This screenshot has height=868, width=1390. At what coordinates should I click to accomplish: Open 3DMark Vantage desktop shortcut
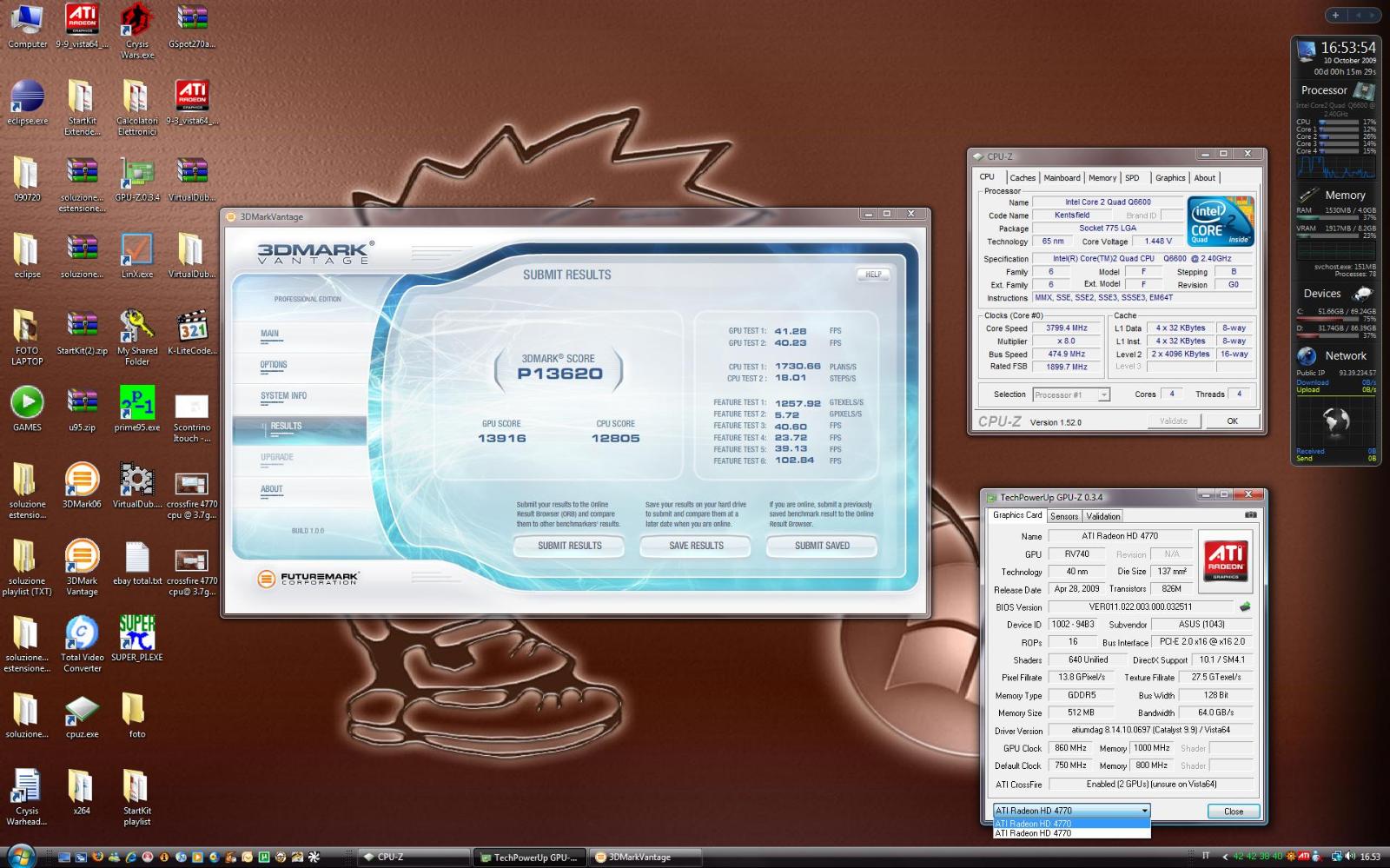coord(82,567)
